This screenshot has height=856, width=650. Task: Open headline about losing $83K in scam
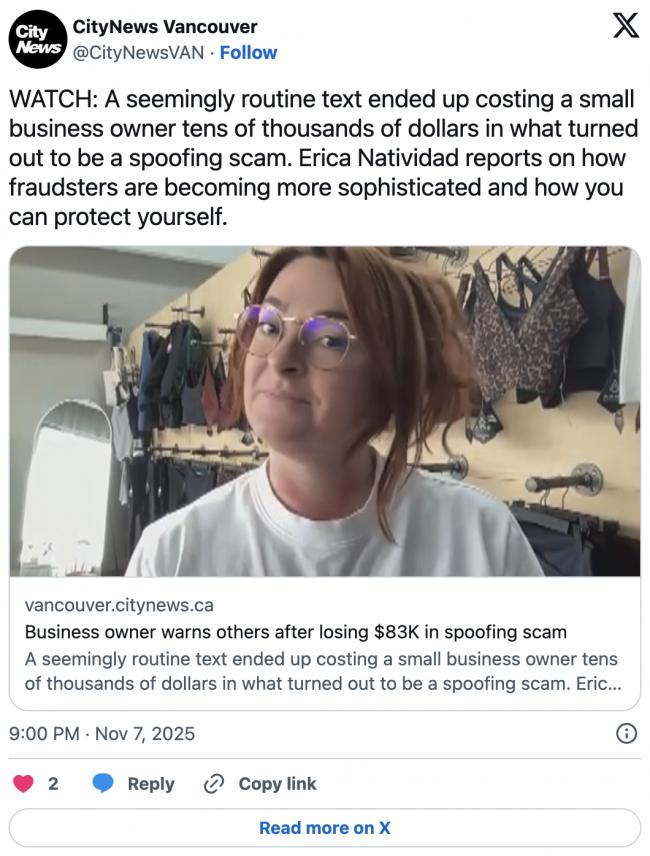click(295, 632)
